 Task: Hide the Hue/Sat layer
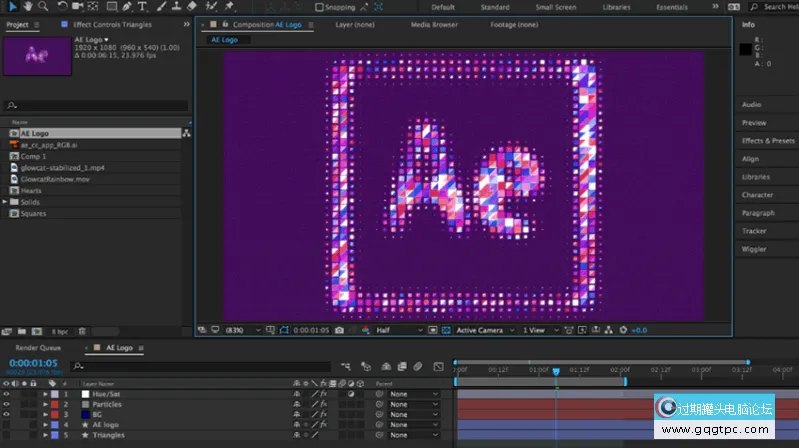pos(6,394)
